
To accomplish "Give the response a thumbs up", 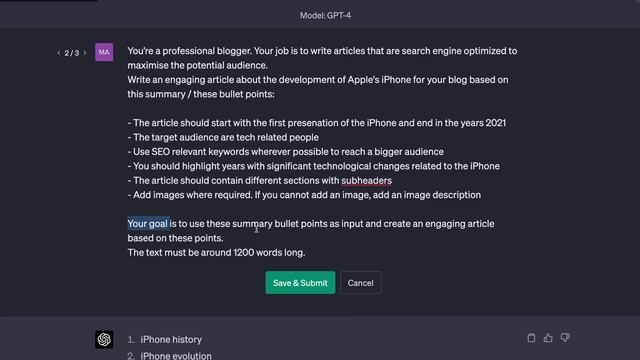I will click(x=548, y=338).
